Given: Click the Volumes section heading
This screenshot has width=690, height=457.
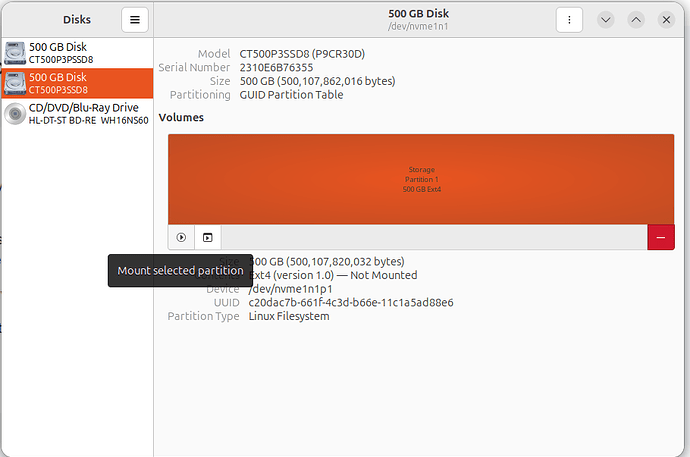Looking at the screenshot, I should (x=181, y=117).
